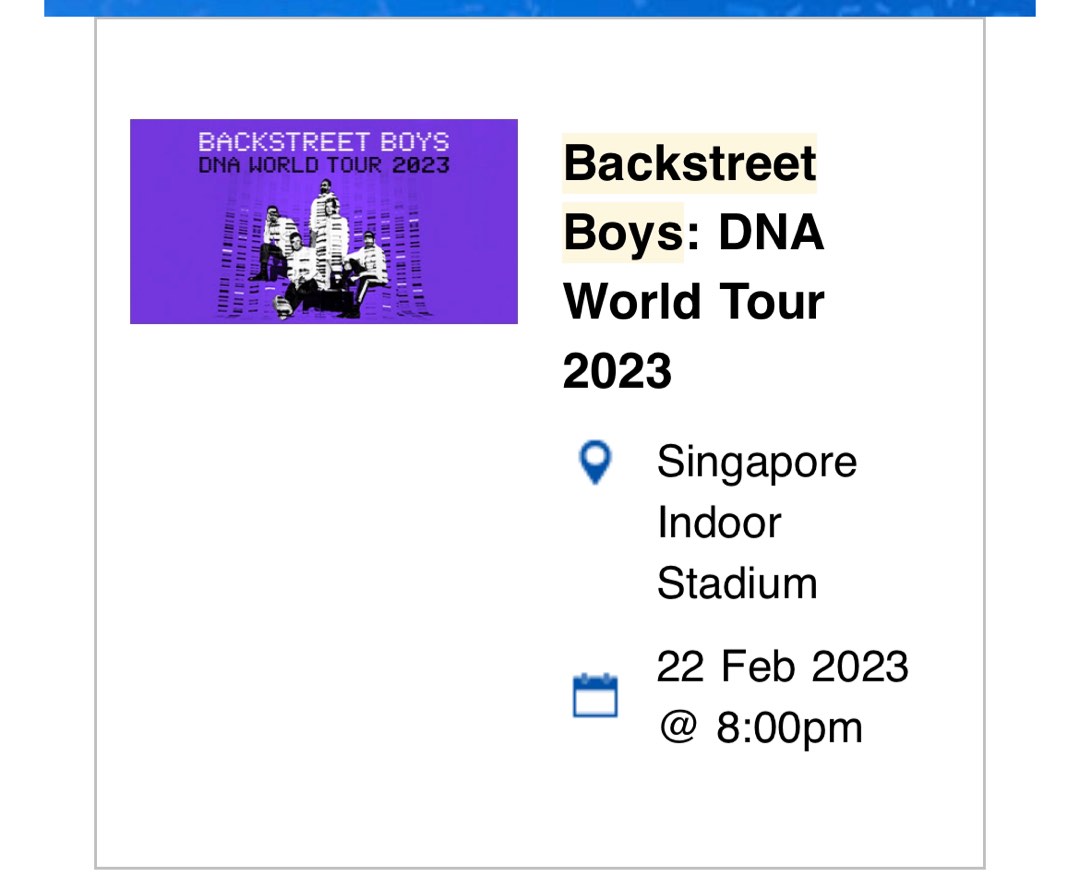Click the highlighted word "Boys" in the title

[622, 233]
